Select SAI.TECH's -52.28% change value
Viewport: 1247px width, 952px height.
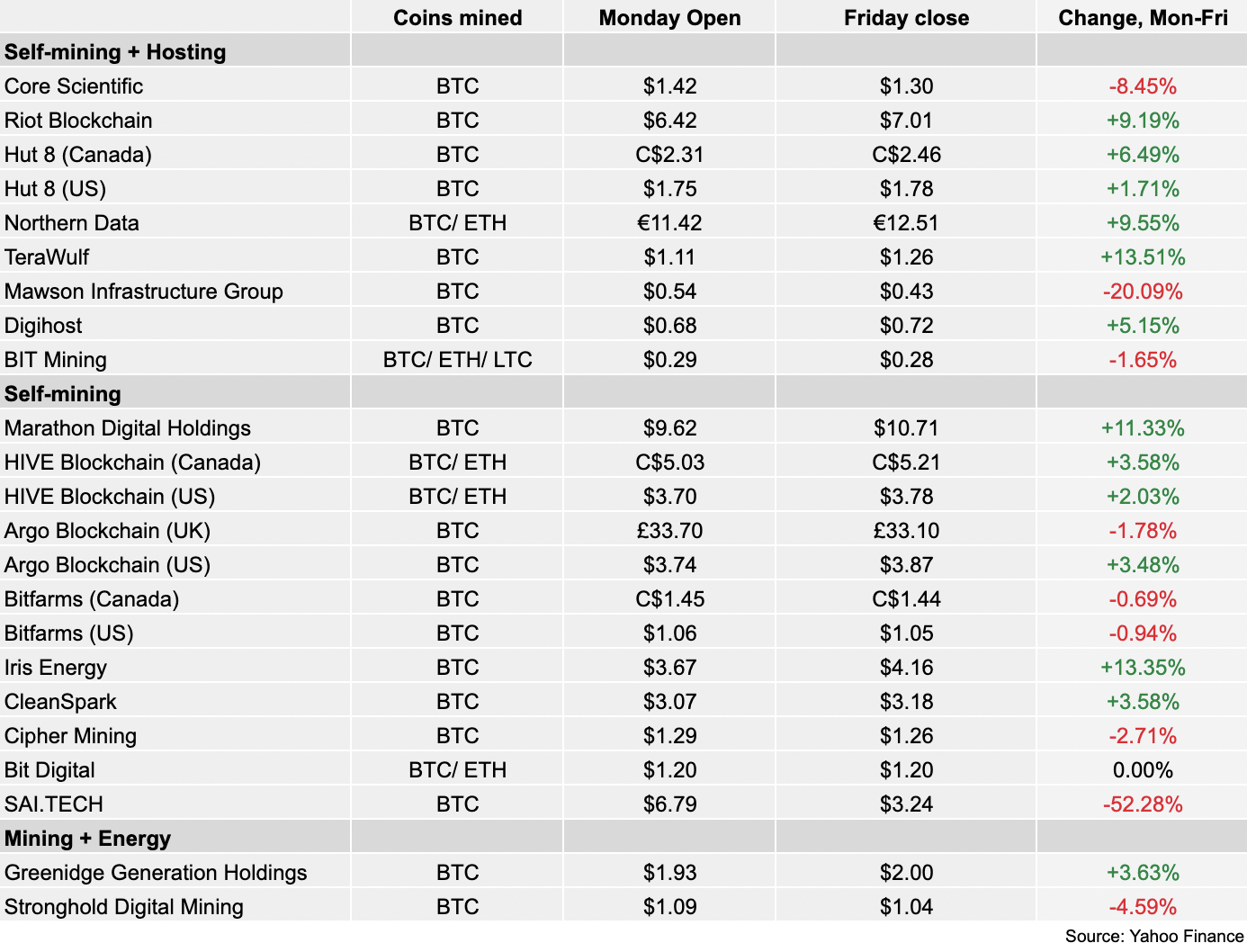click(1143, 804)
